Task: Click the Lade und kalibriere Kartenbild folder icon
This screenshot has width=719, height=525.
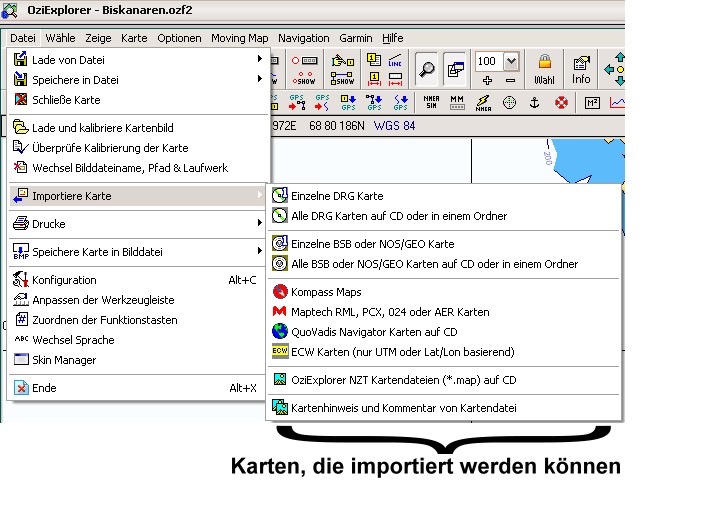Action: (x=20, y=127)
